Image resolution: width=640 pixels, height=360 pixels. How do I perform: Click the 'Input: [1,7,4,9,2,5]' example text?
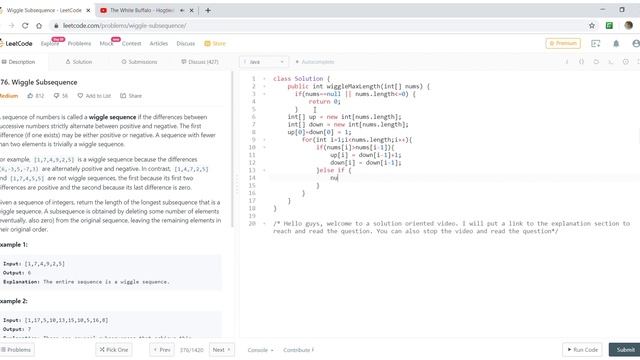point(34,264)
